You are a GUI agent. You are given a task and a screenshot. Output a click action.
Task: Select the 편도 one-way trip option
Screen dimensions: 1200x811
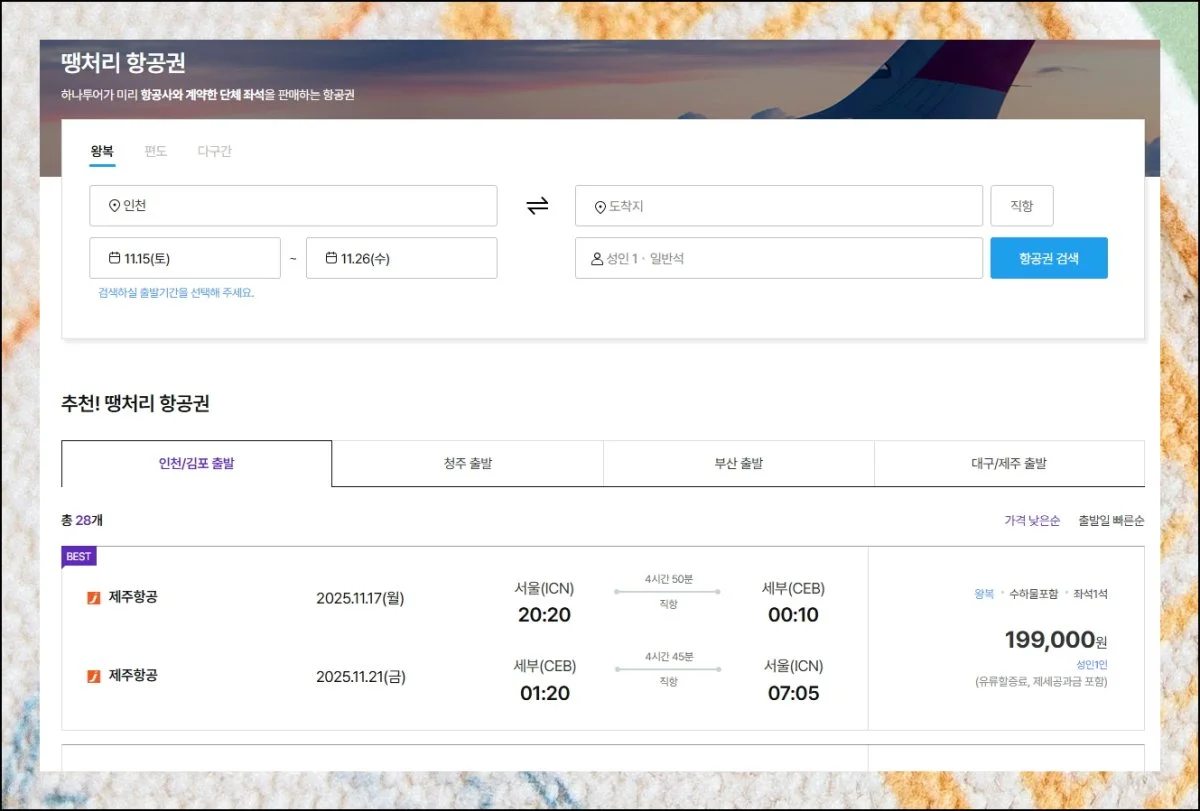pyautogui.click(x=155, y=152)
